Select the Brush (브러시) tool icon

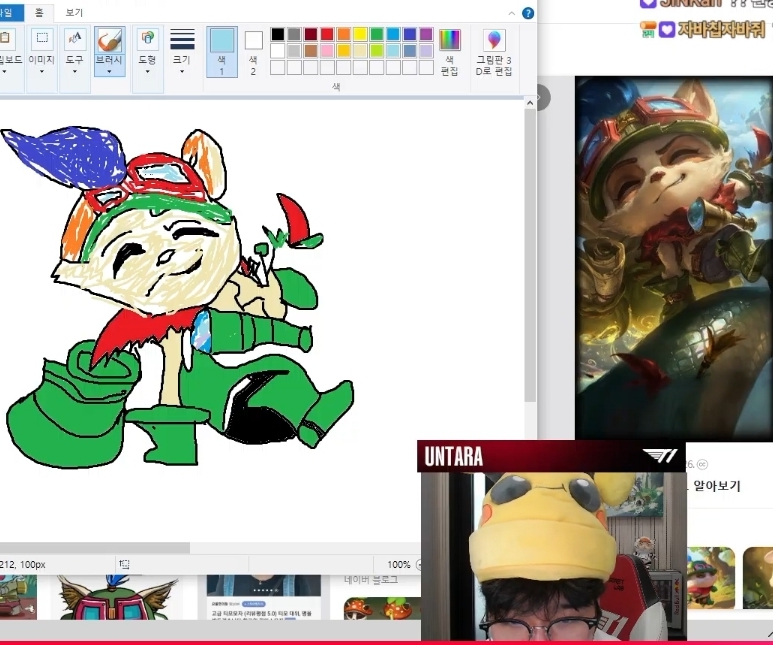pos(109,41)
